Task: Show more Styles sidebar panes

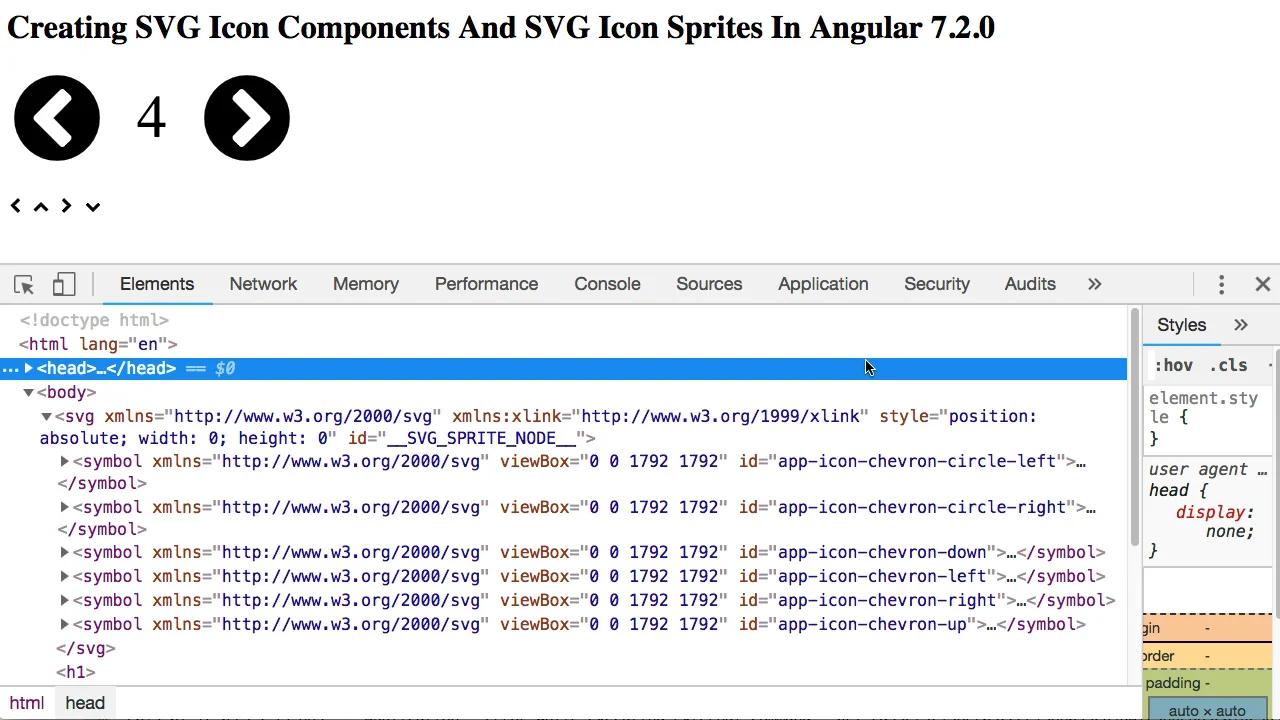Action: click(x=1241, y=325)
